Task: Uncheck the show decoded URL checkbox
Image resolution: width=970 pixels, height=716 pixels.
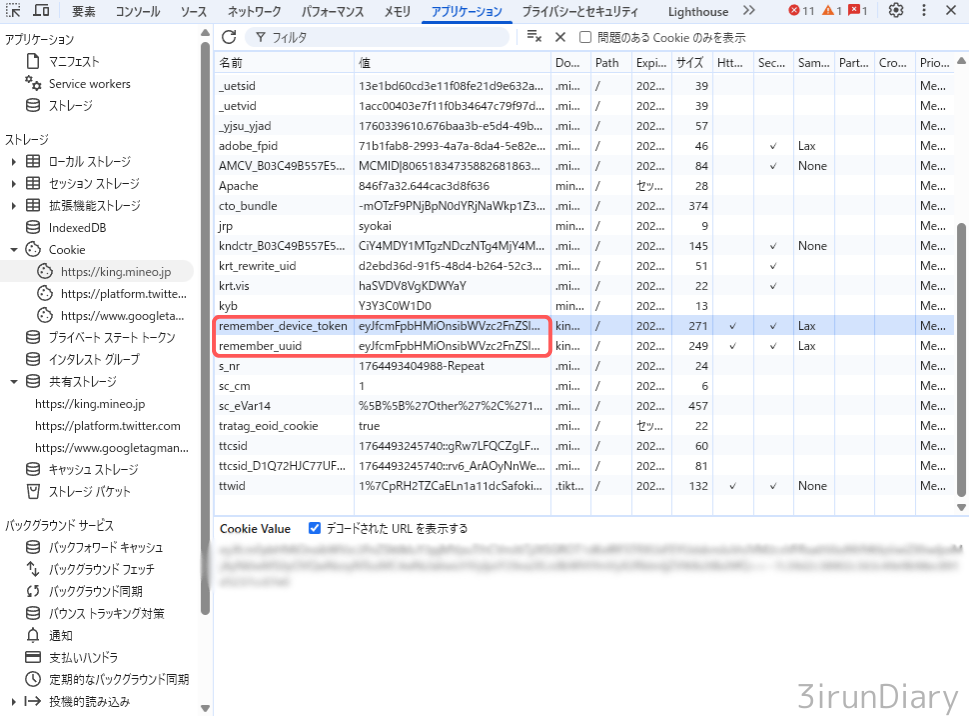Action: 315,528
